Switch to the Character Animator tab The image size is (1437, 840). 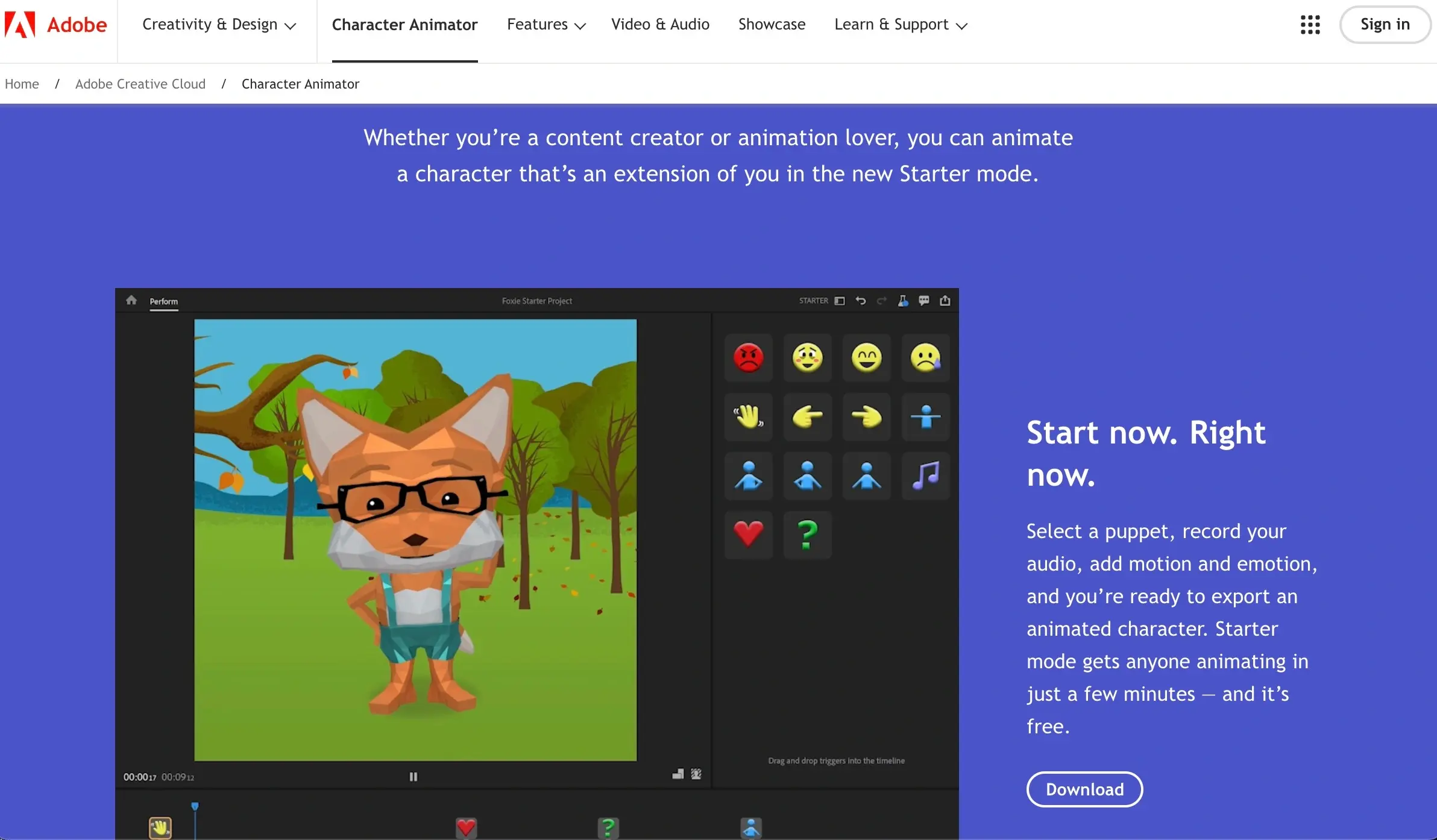(404, 25)
